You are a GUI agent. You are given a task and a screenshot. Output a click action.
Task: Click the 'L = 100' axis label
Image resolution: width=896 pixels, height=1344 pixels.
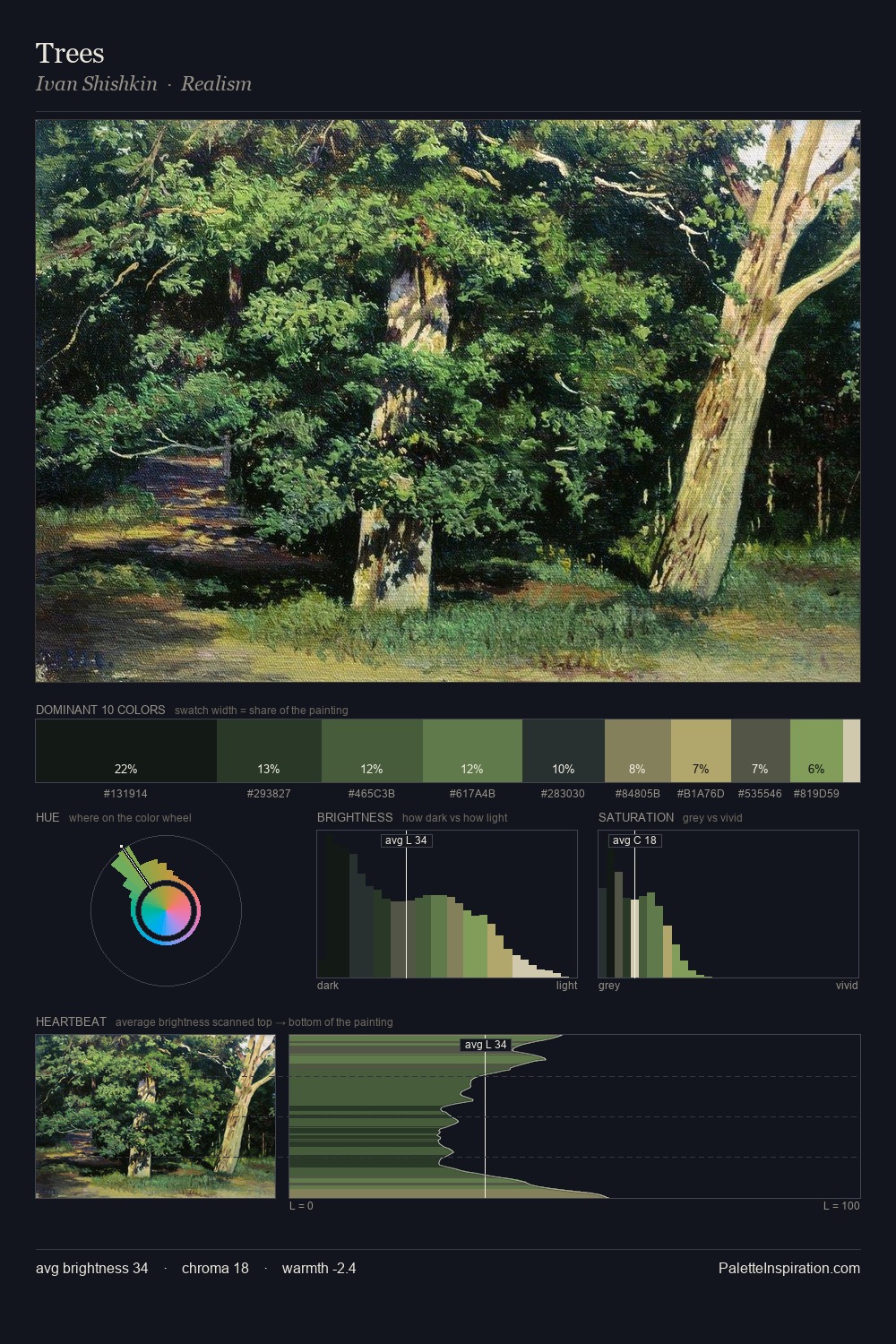pos(841,1206)
